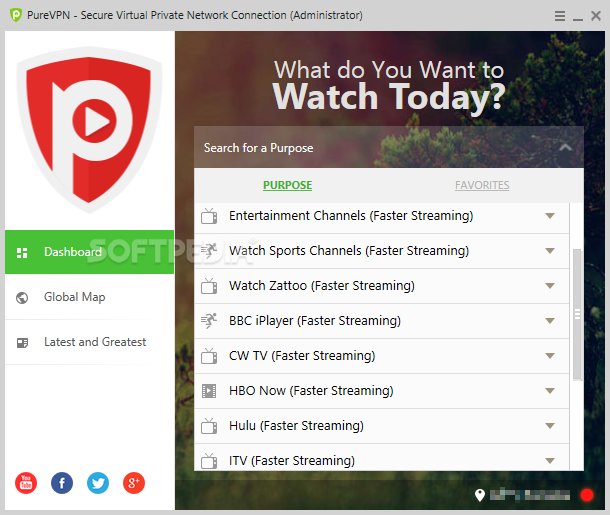Select HBO Now (Faster Streaming)

pyautogui.click(x=382, y=391)
